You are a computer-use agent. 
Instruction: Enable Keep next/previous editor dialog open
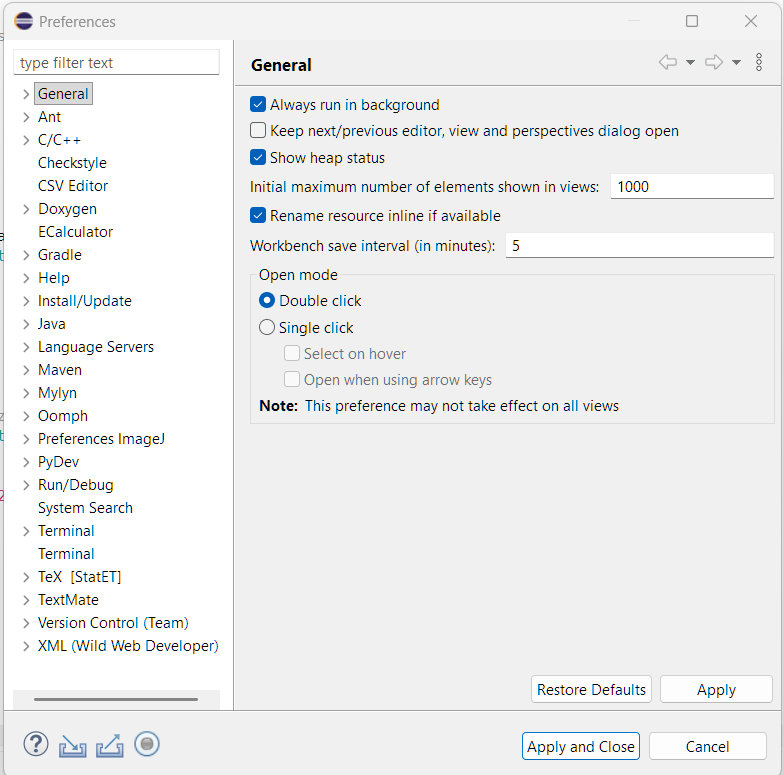(259, 131)
